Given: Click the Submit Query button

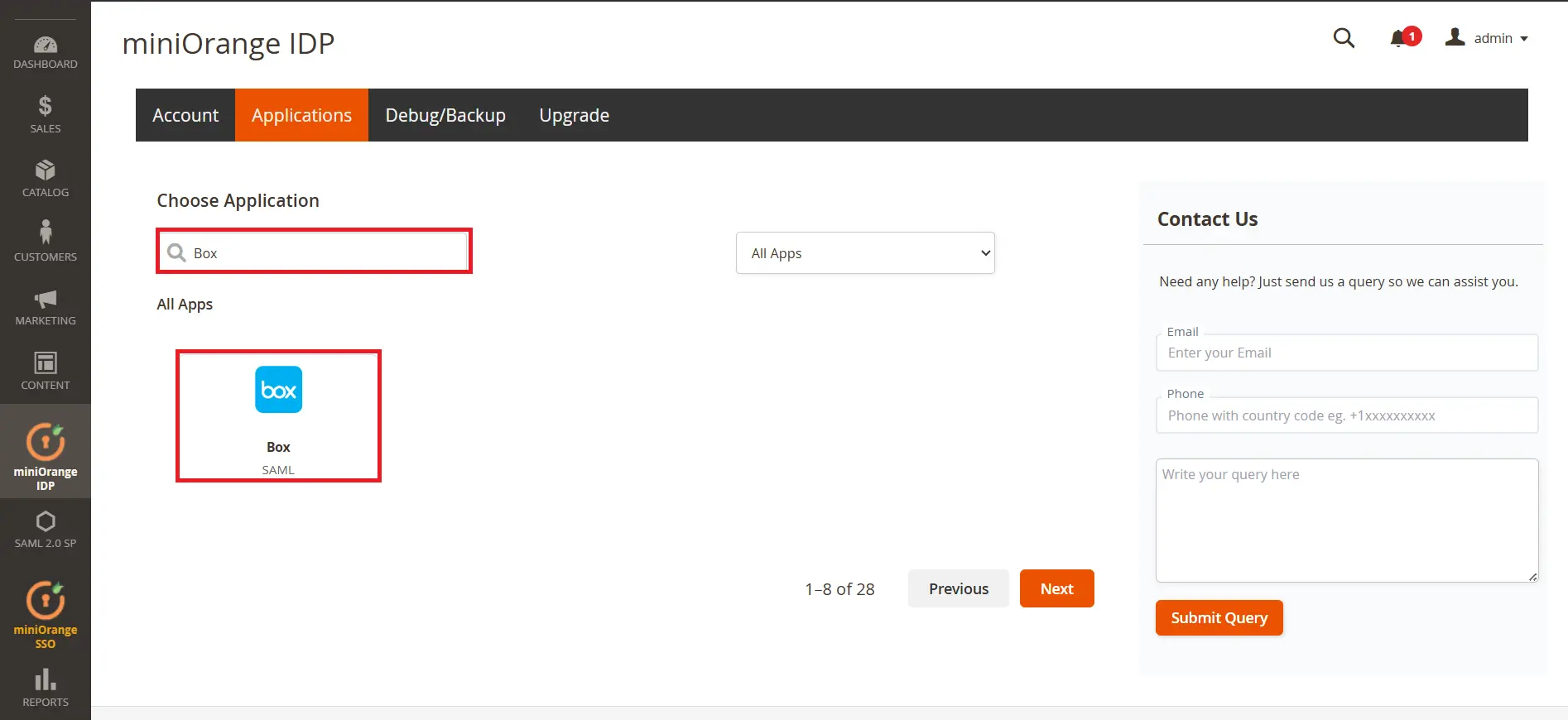Looking at the screenshot, I should pyautogui.click(x=1219, y=617).
